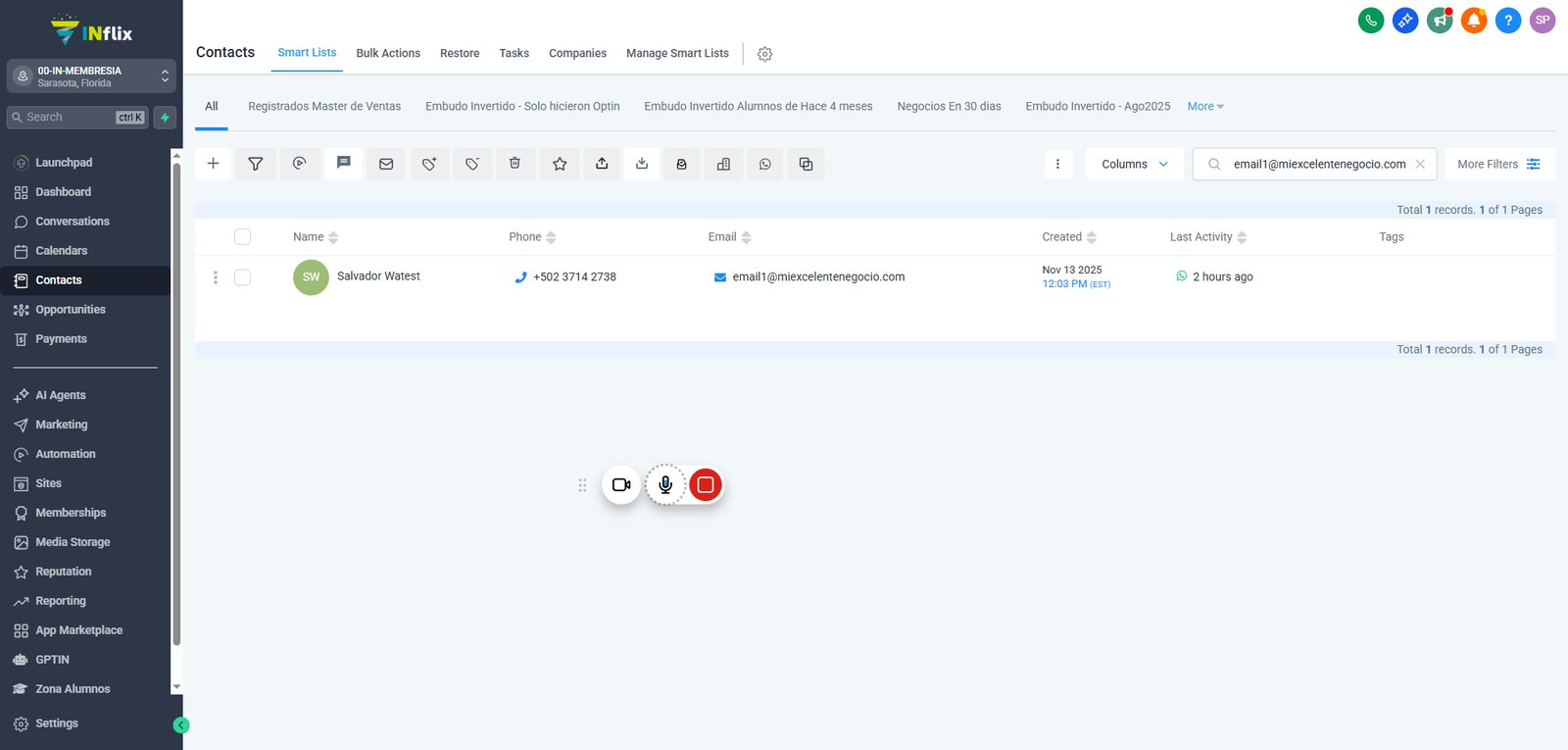
Task: Click the remove tag icon
Action: [x=472, y=164]
